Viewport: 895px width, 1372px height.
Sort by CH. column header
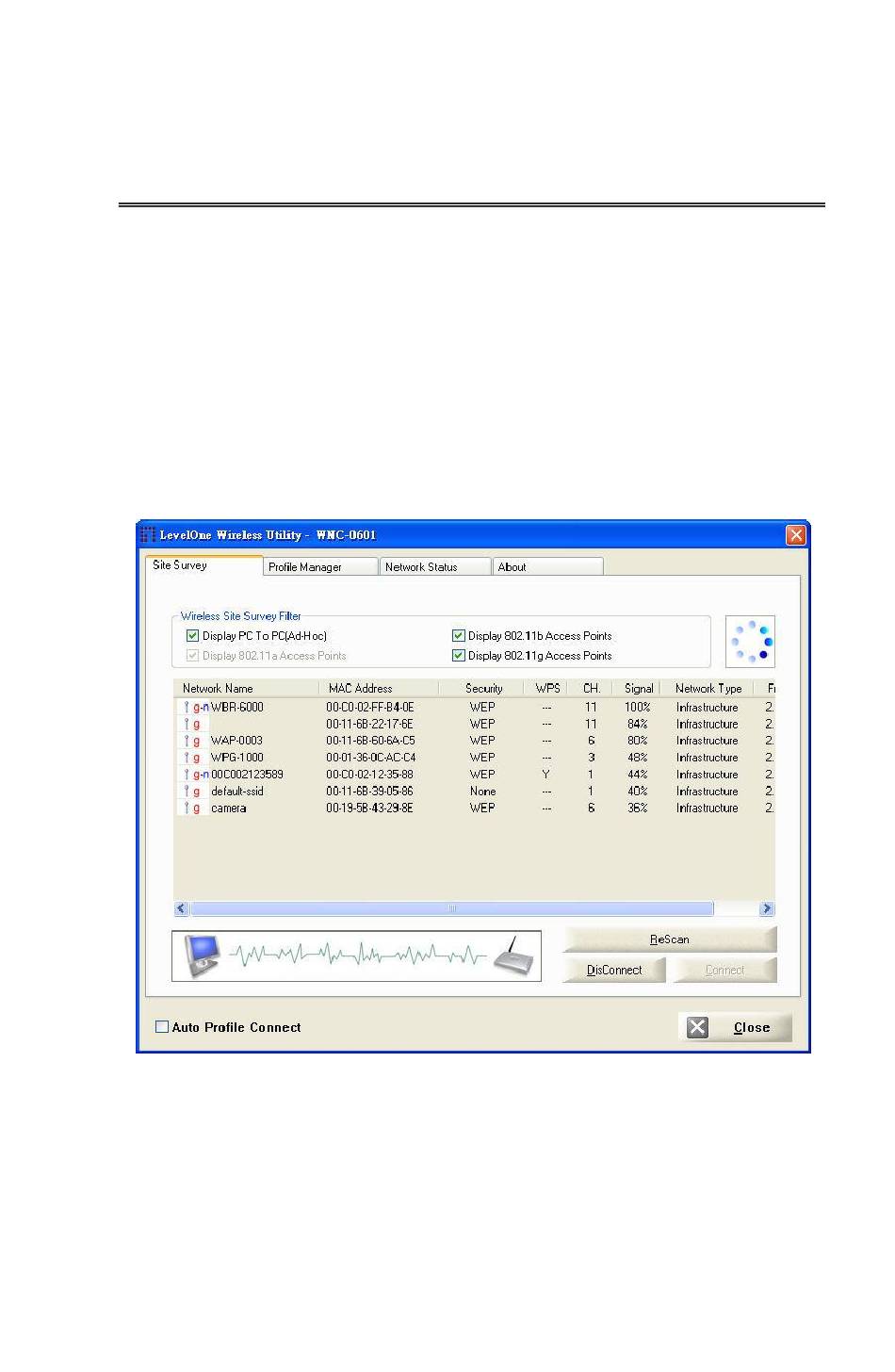click(592, 689)
